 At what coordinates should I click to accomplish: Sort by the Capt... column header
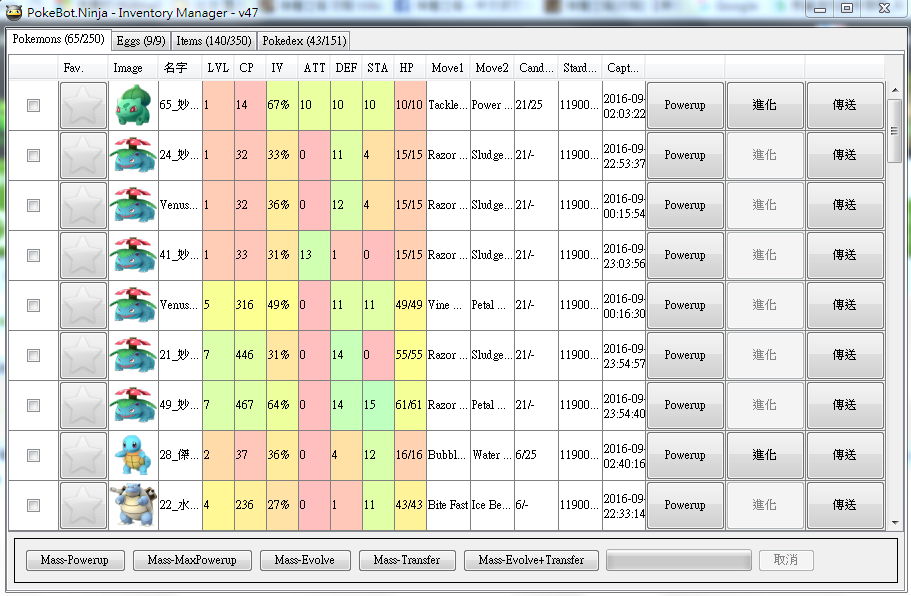623,68
